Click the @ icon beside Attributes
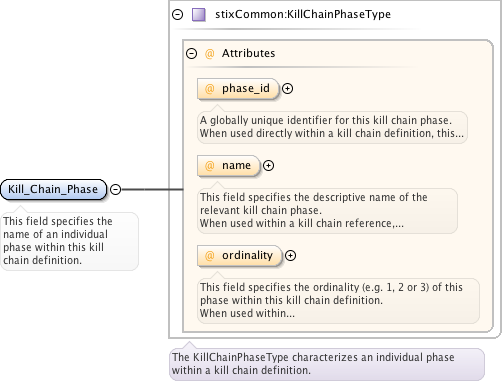The image size is (503, 384). coord(209,54)
